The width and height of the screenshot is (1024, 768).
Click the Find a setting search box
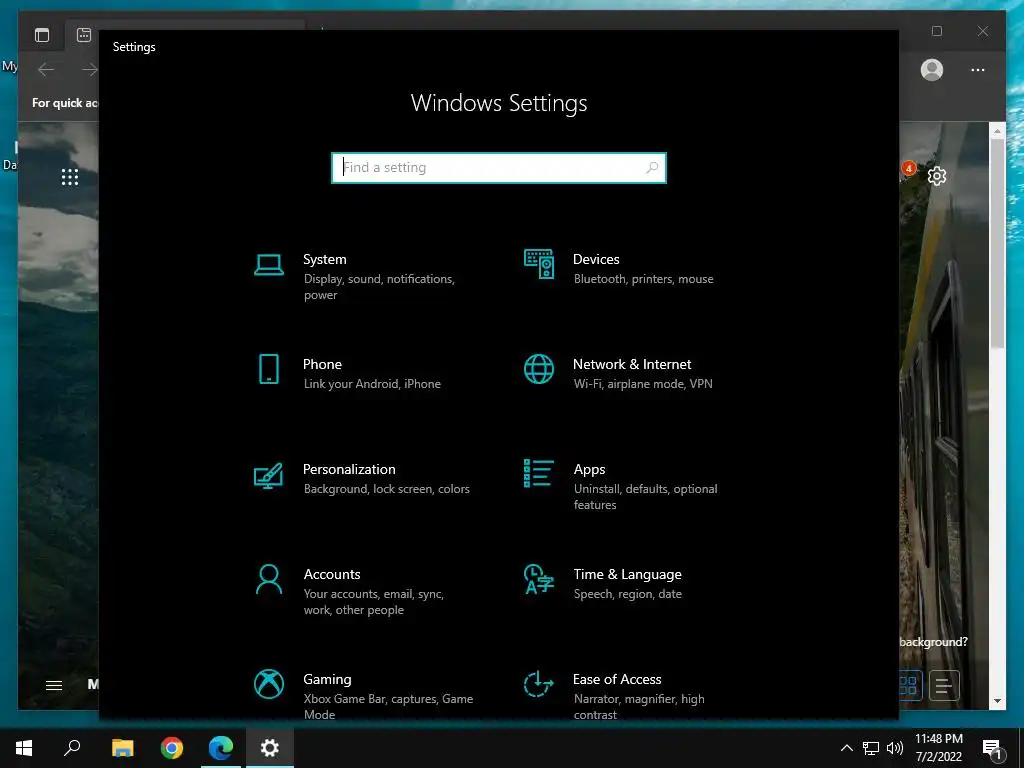point(499,168)
